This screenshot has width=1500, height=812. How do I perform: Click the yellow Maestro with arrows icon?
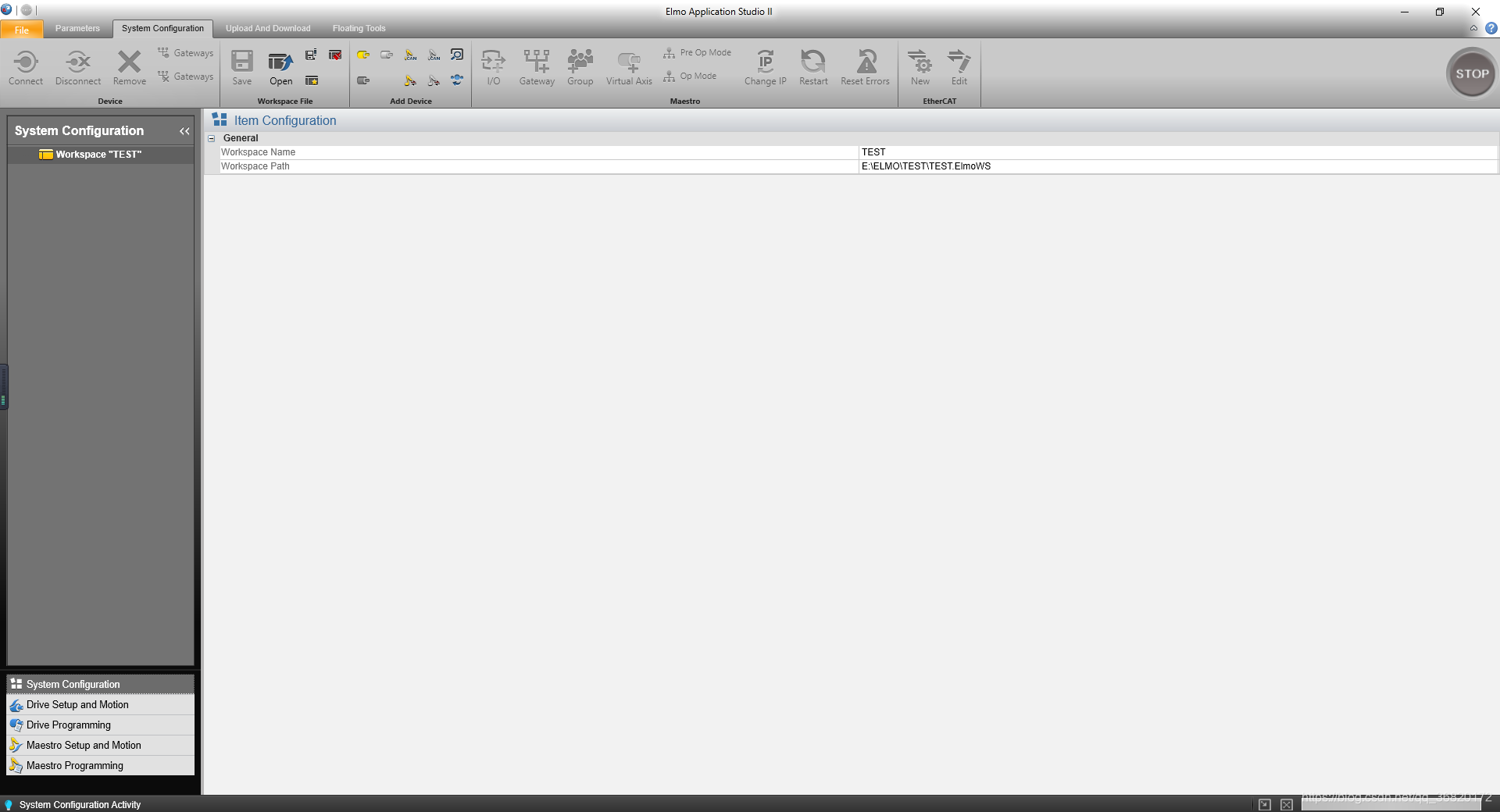pyautogui.click(x=410, y=80)
